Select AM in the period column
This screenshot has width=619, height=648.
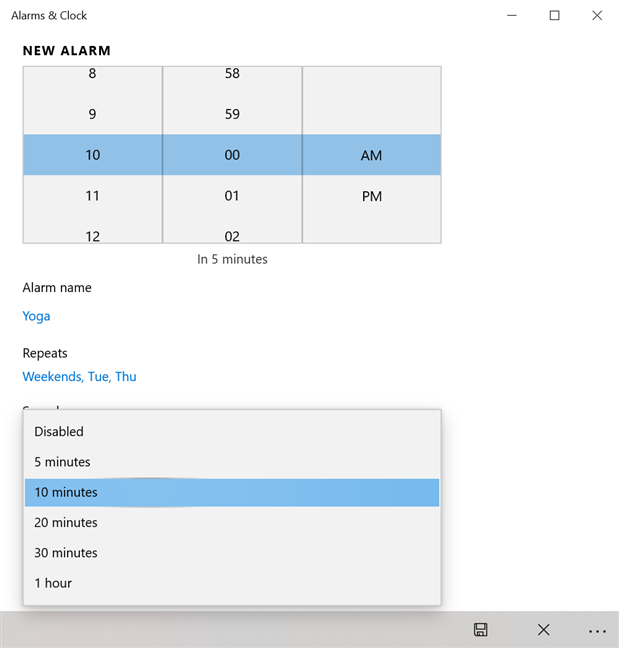click(372, 155)
